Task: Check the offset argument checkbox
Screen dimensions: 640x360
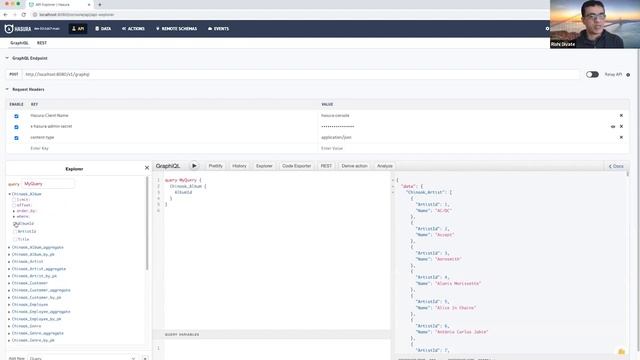Action: click(x=14, y=205)
